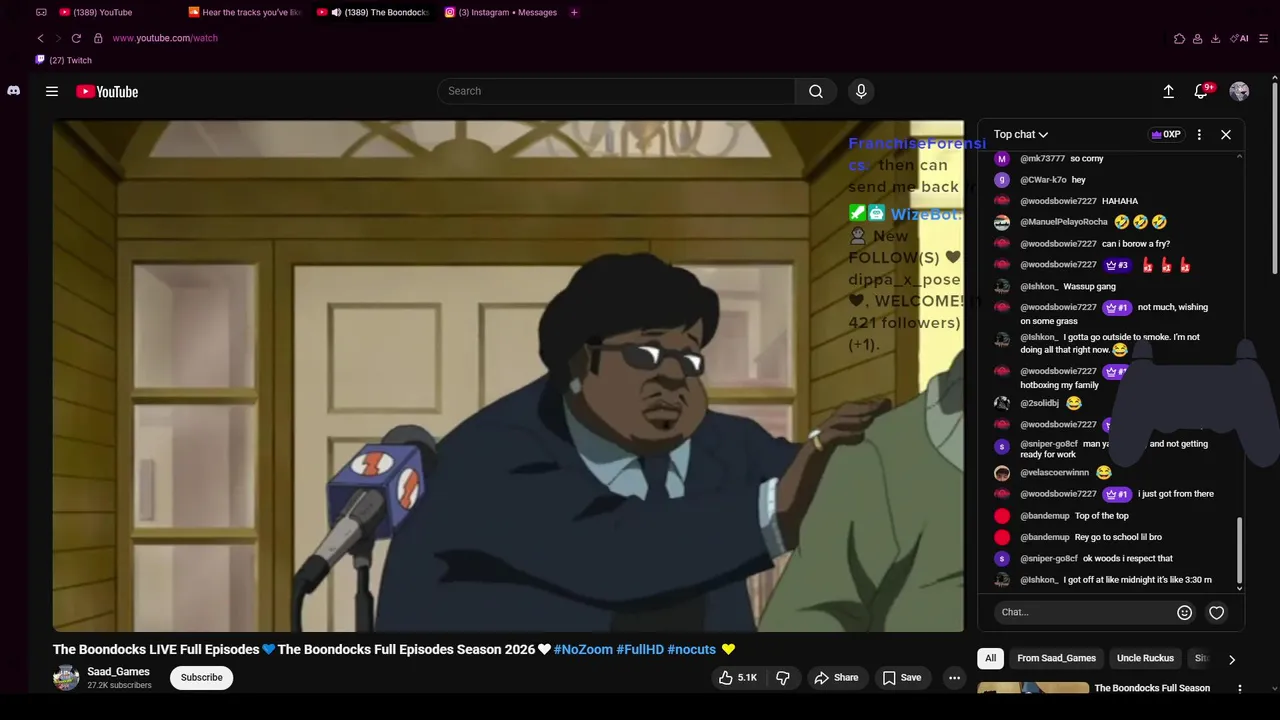Open chat options three-dot menu

point(1199,134)
